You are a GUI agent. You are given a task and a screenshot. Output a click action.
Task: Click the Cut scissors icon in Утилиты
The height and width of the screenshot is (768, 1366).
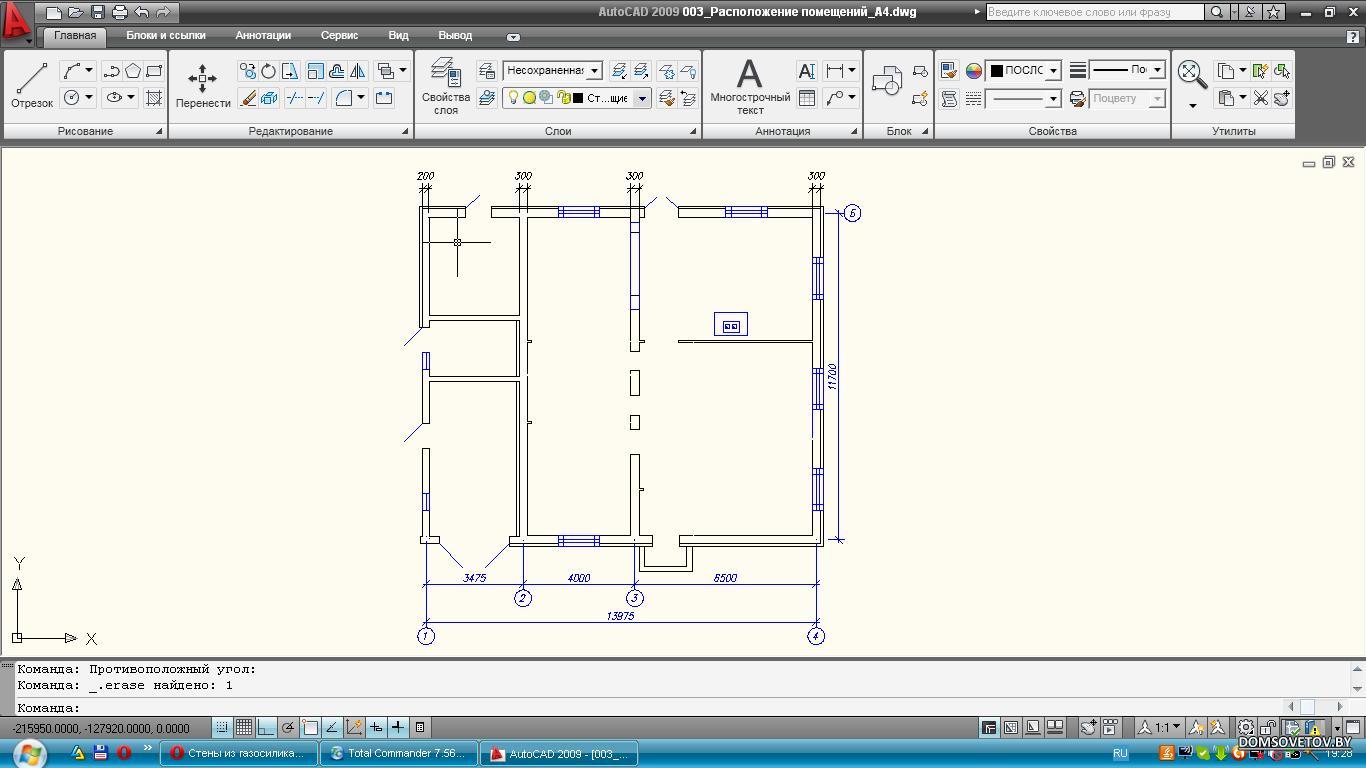[x=1261, y=97]
